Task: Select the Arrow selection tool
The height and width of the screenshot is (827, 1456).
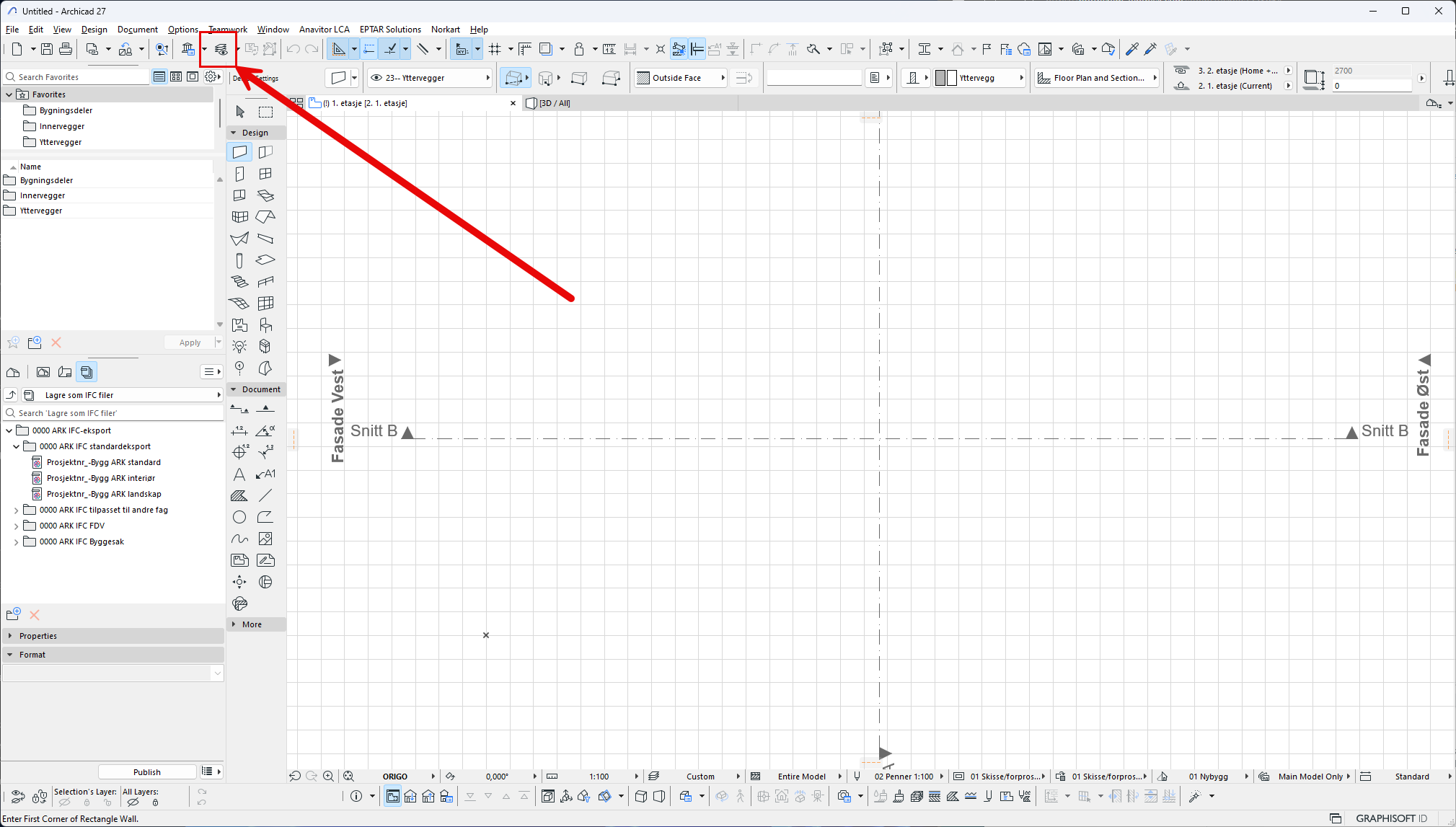Action: [x=240, y=112]
